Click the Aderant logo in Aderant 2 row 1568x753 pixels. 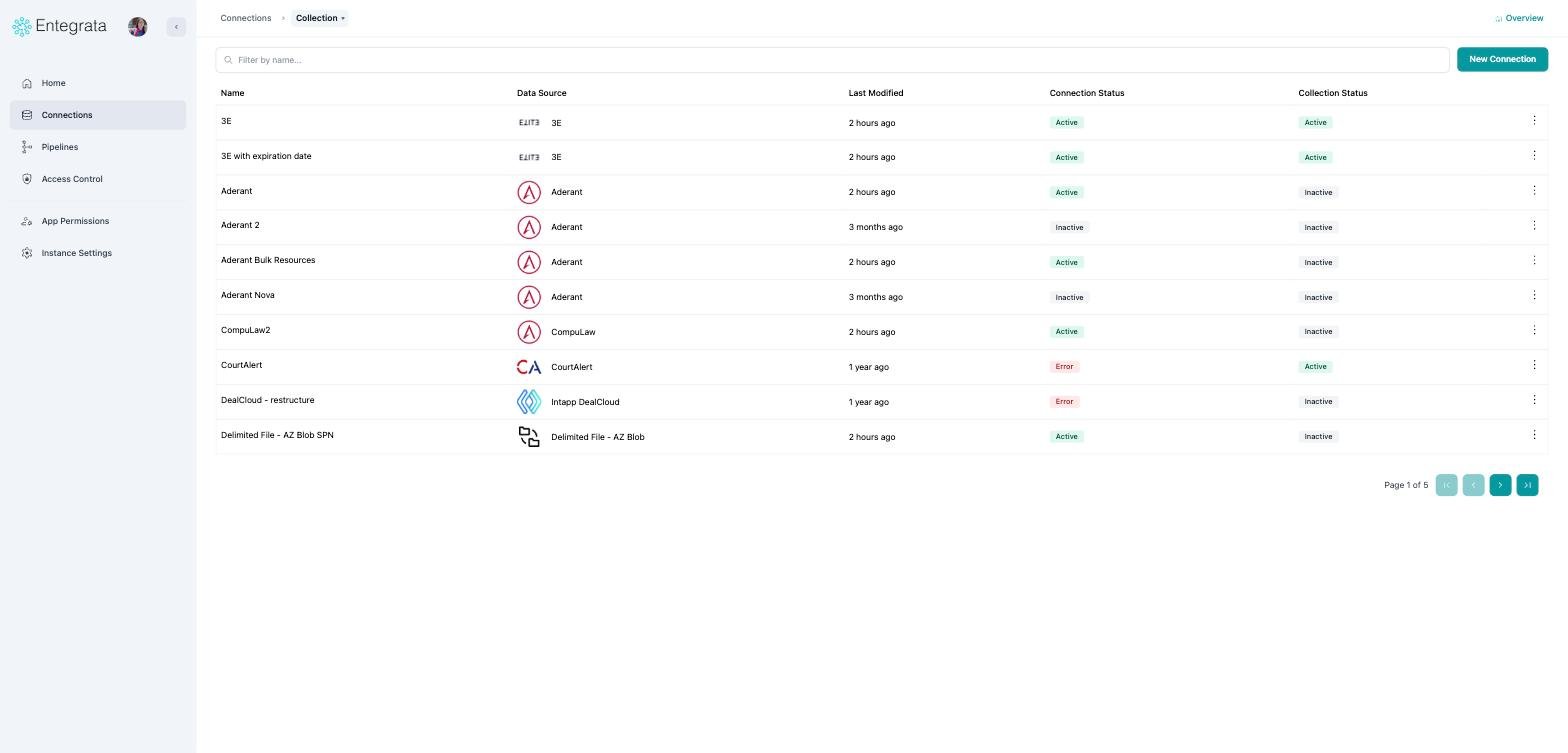point(529,227)
